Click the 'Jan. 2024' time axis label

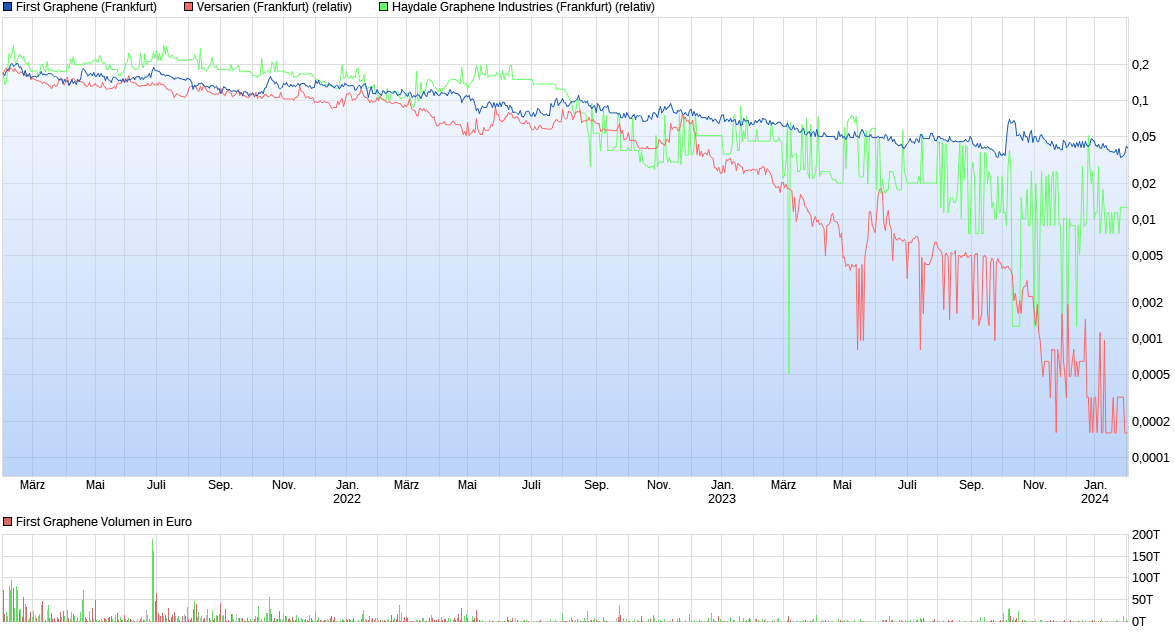tap(1095, 491)
